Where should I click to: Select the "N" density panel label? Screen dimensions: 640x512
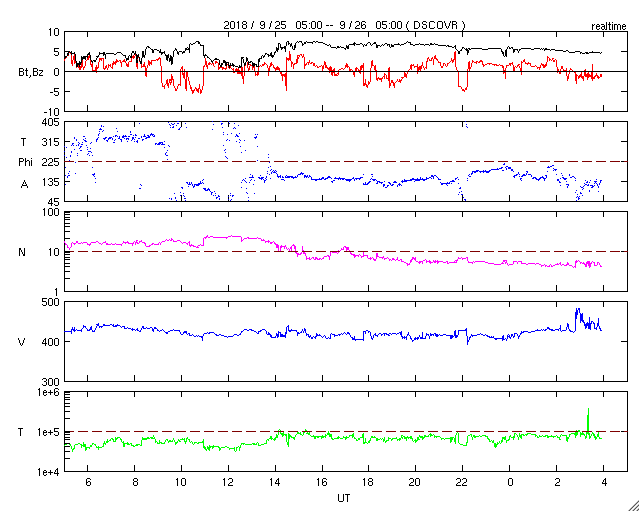click(x=22, y=252)
